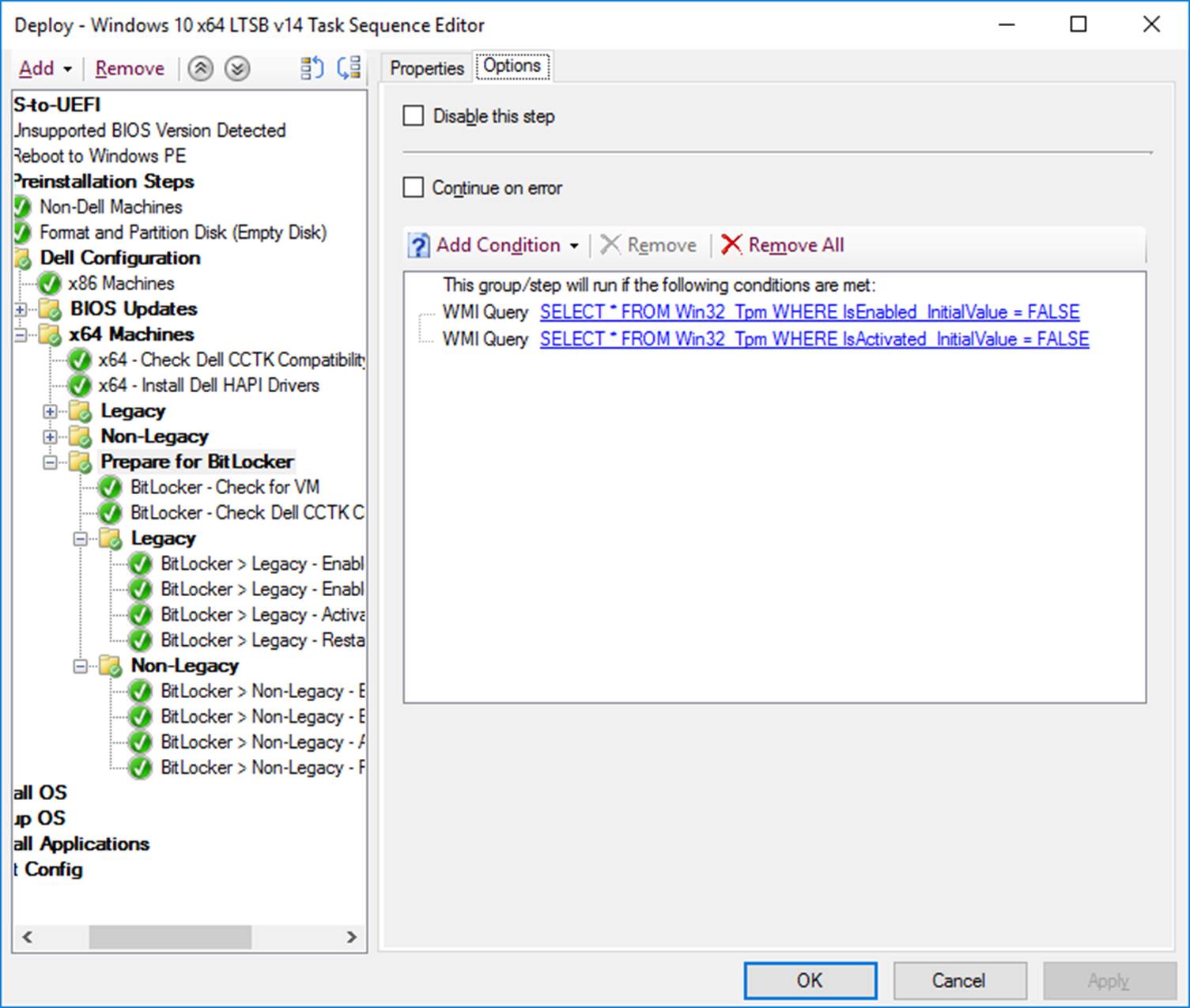Select the Install OS group near the bottom
The width and height of the screenshot is (1190, 1008).
(x=40, y=793)
